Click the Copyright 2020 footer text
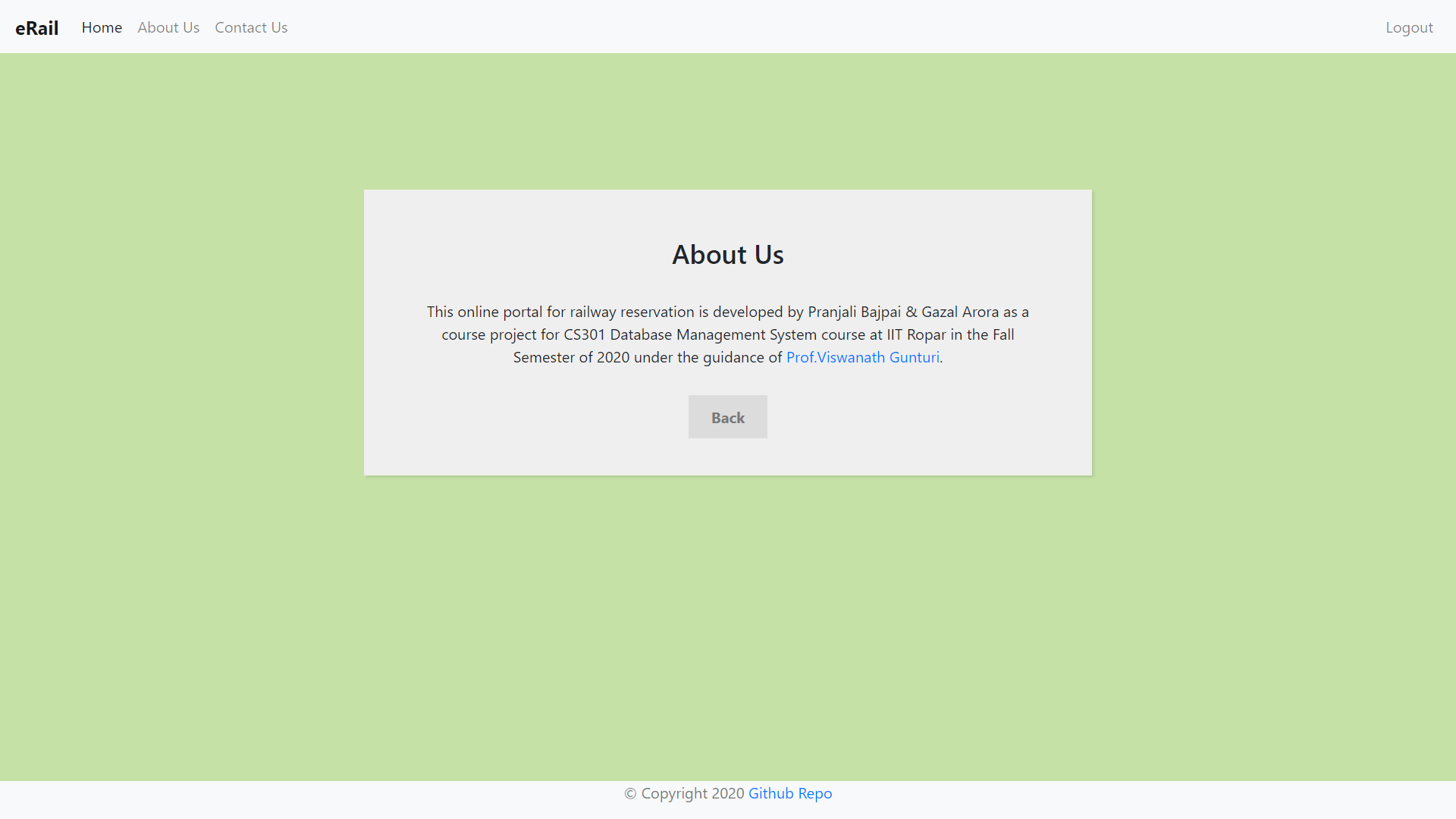Screen dimensions: 1456x819 [684, 793]
